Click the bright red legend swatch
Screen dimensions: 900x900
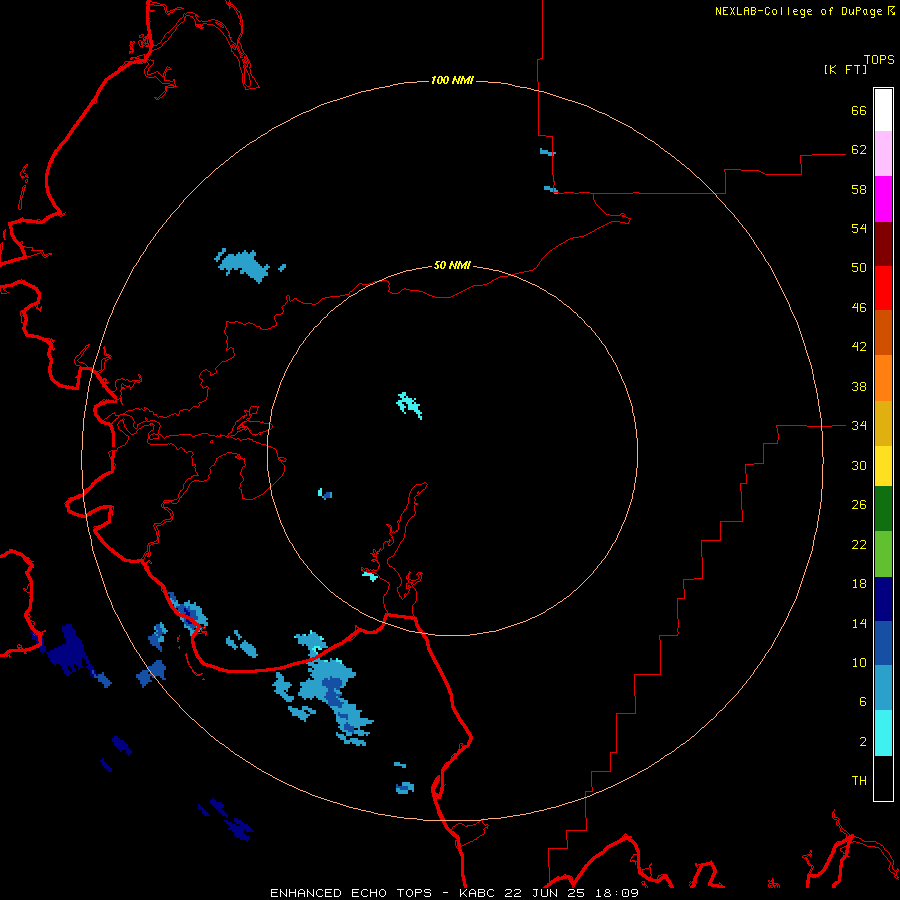[x=883, y=288]
